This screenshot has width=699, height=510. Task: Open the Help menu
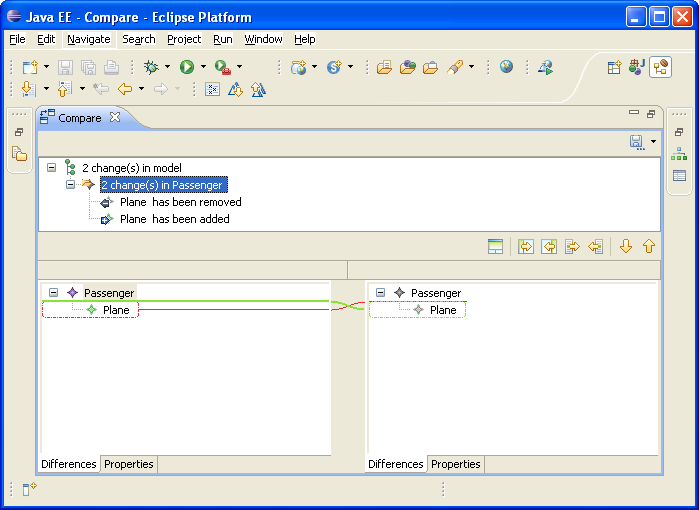(304, 39)
